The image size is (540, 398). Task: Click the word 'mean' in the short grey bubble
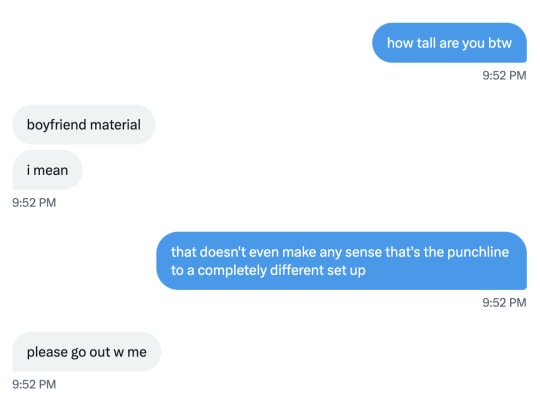tap(51, 170)
